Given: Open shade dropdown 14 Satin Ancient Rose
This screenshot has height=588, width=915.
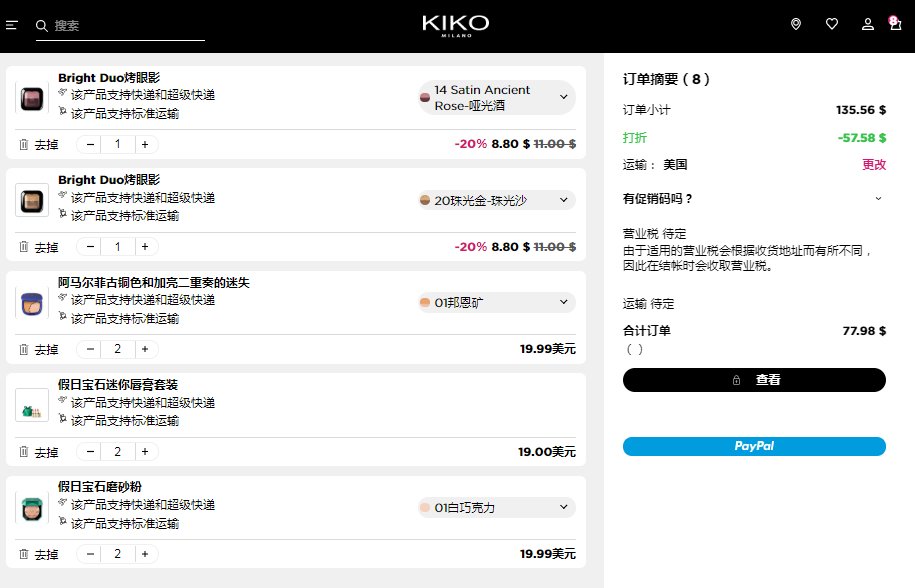Looking at the screenshot, I should [x=497, y=97].
